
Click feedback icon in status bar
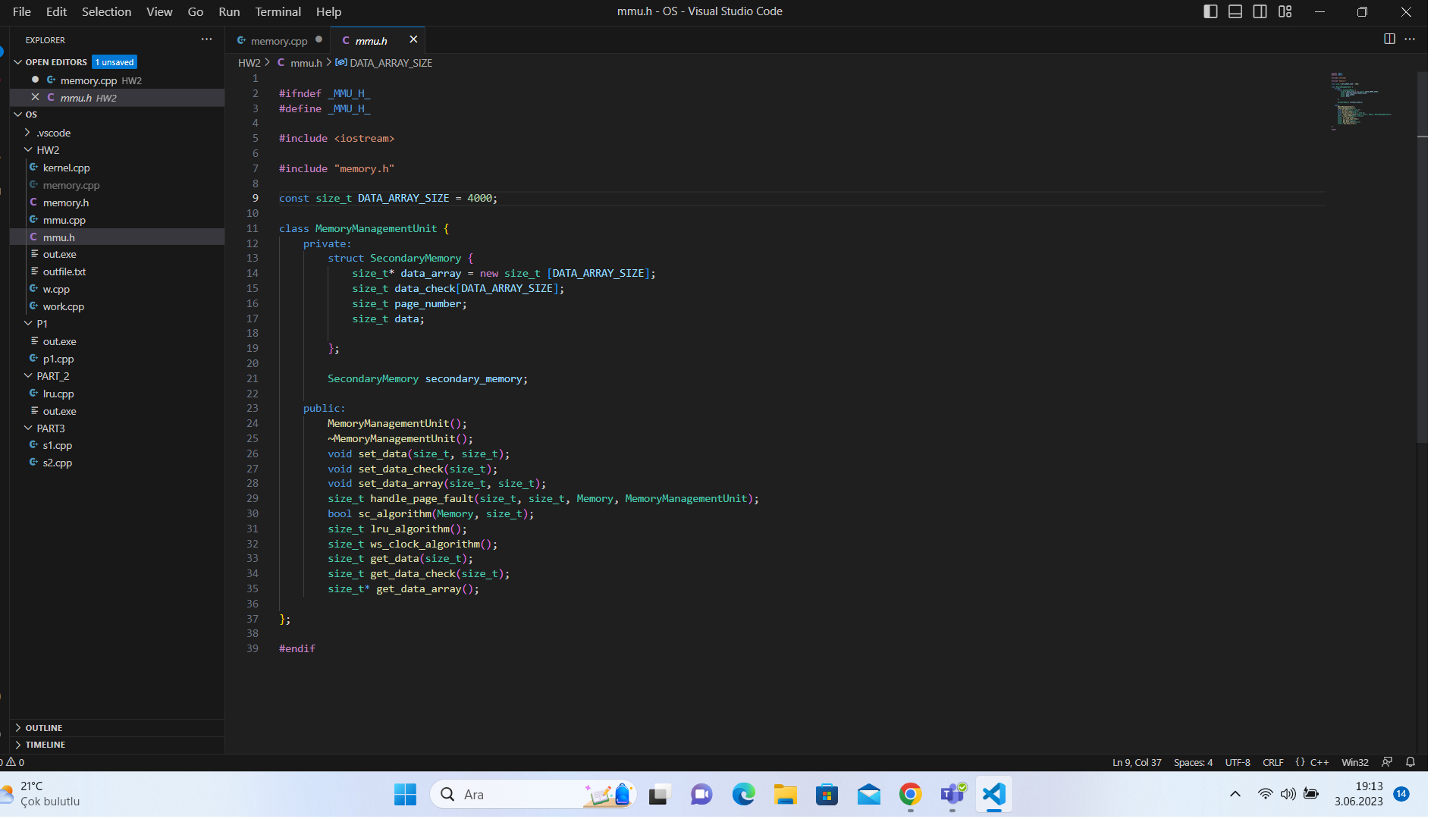1387,762
